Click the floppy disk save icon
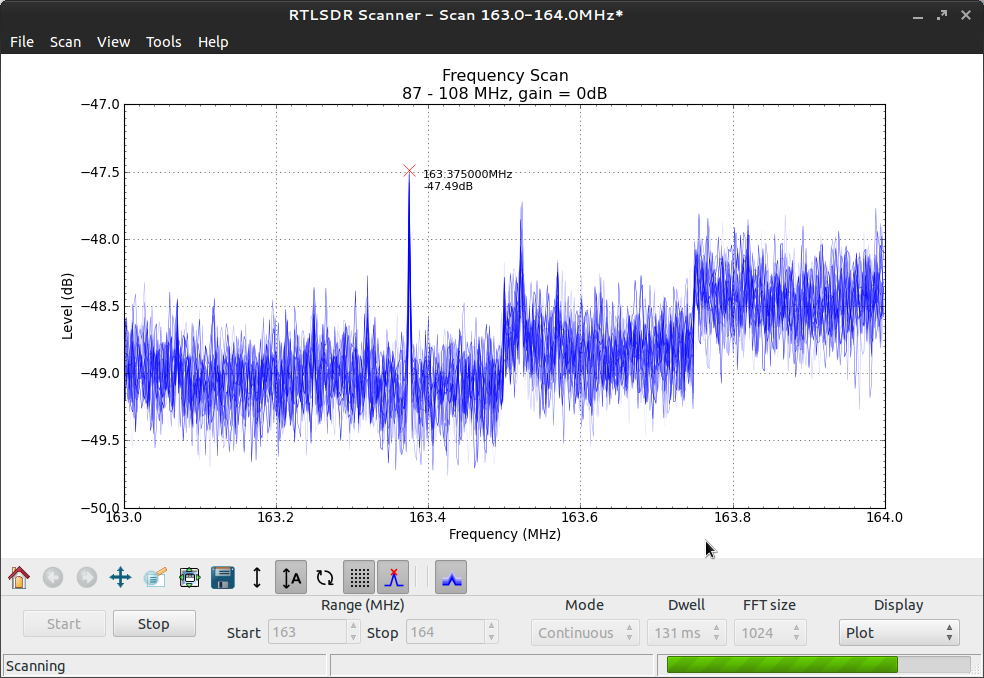 222,577
